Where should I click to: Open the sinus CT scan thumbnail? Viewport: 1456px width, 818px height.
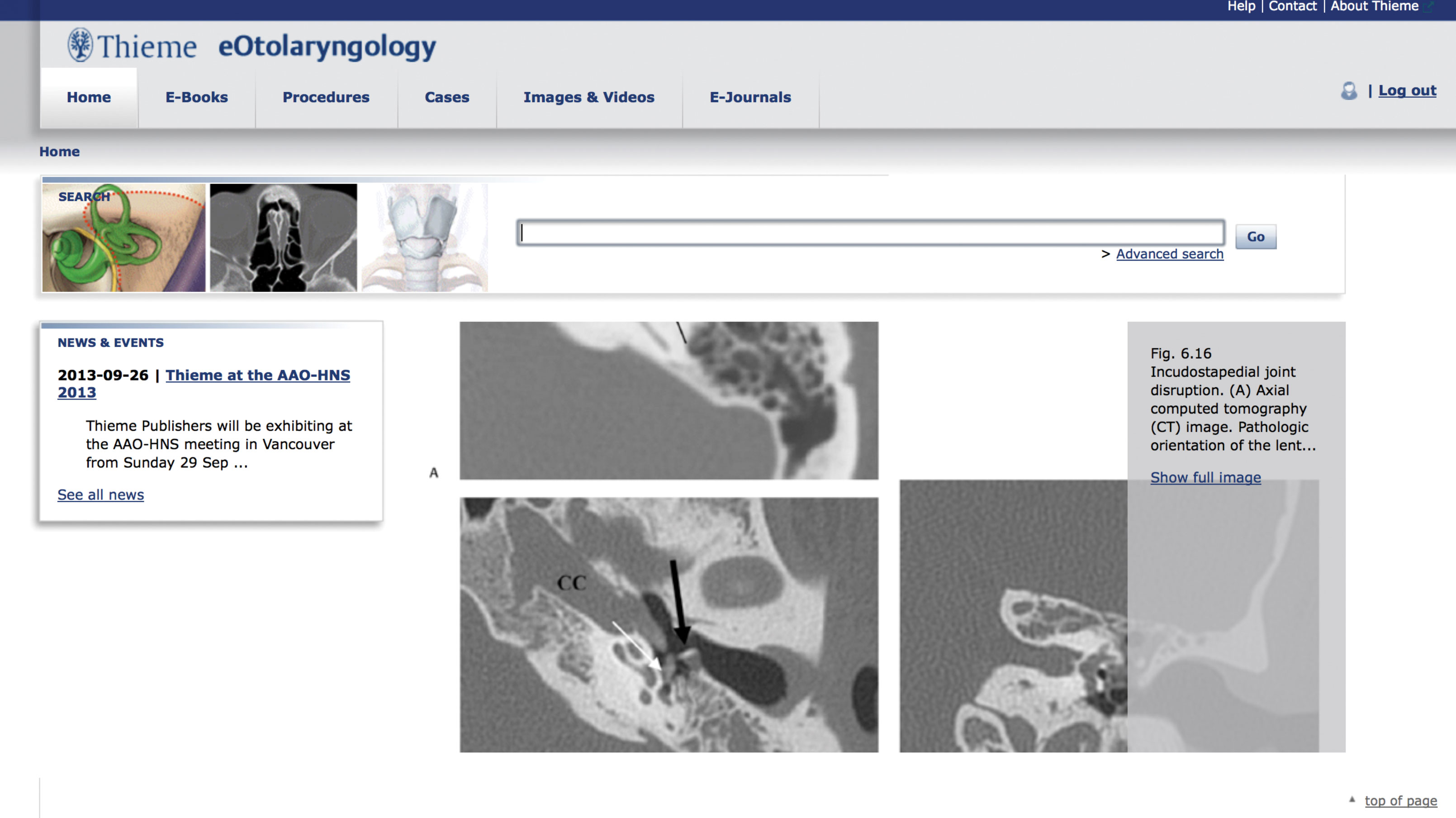coord(283,238)
